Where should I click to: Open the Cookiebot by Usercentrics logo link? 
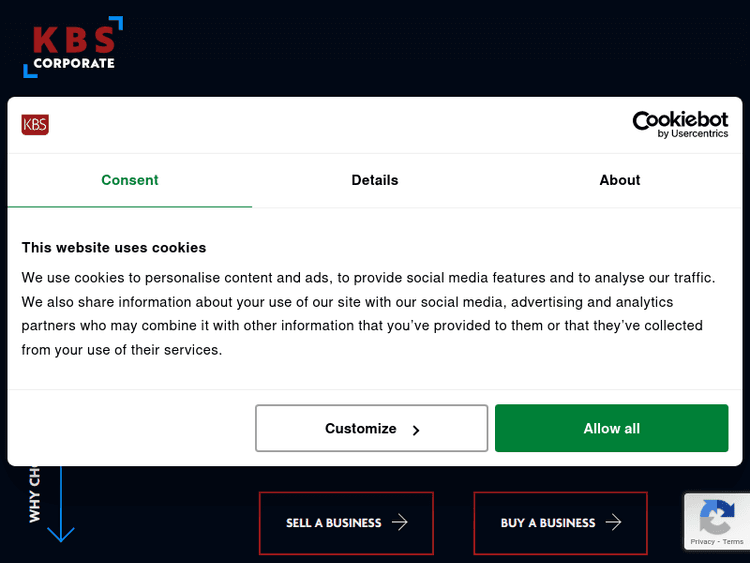tap(680, 125)
